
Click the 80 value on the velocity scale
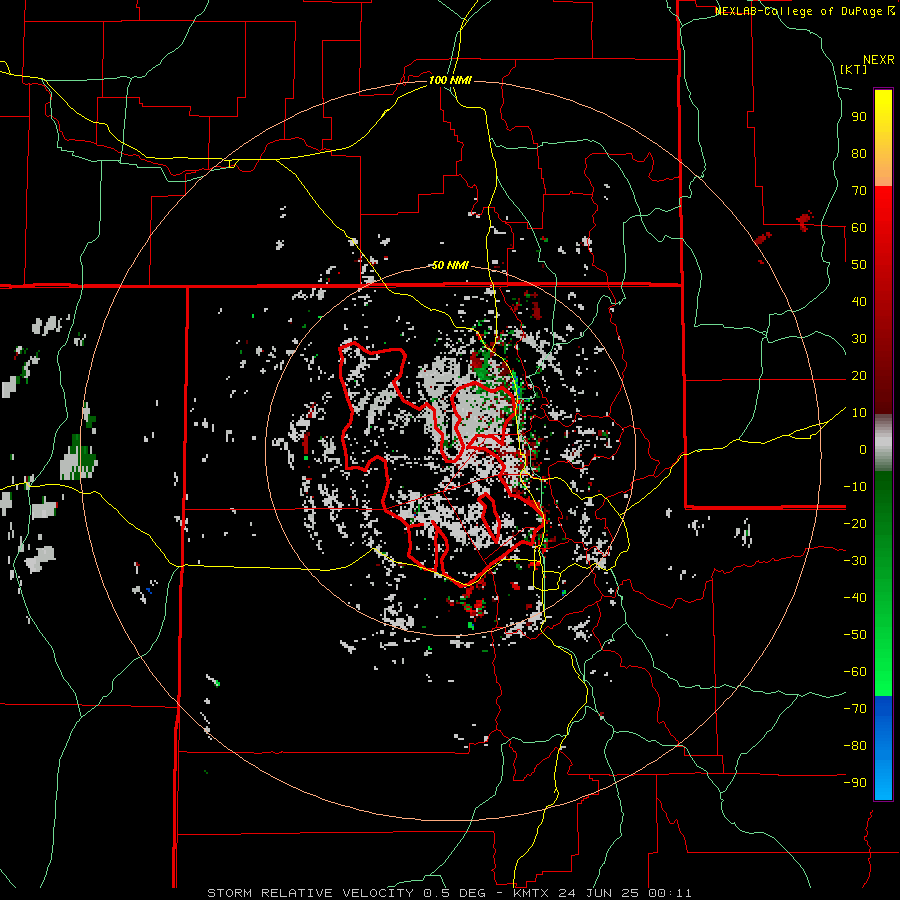(x=859, y=153)
